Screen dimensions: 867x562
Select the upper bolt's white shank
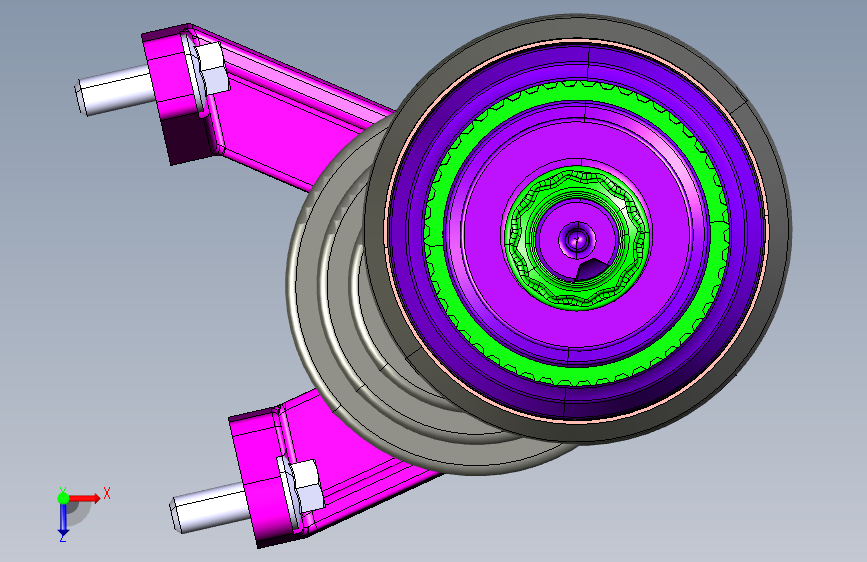[114, 90]
